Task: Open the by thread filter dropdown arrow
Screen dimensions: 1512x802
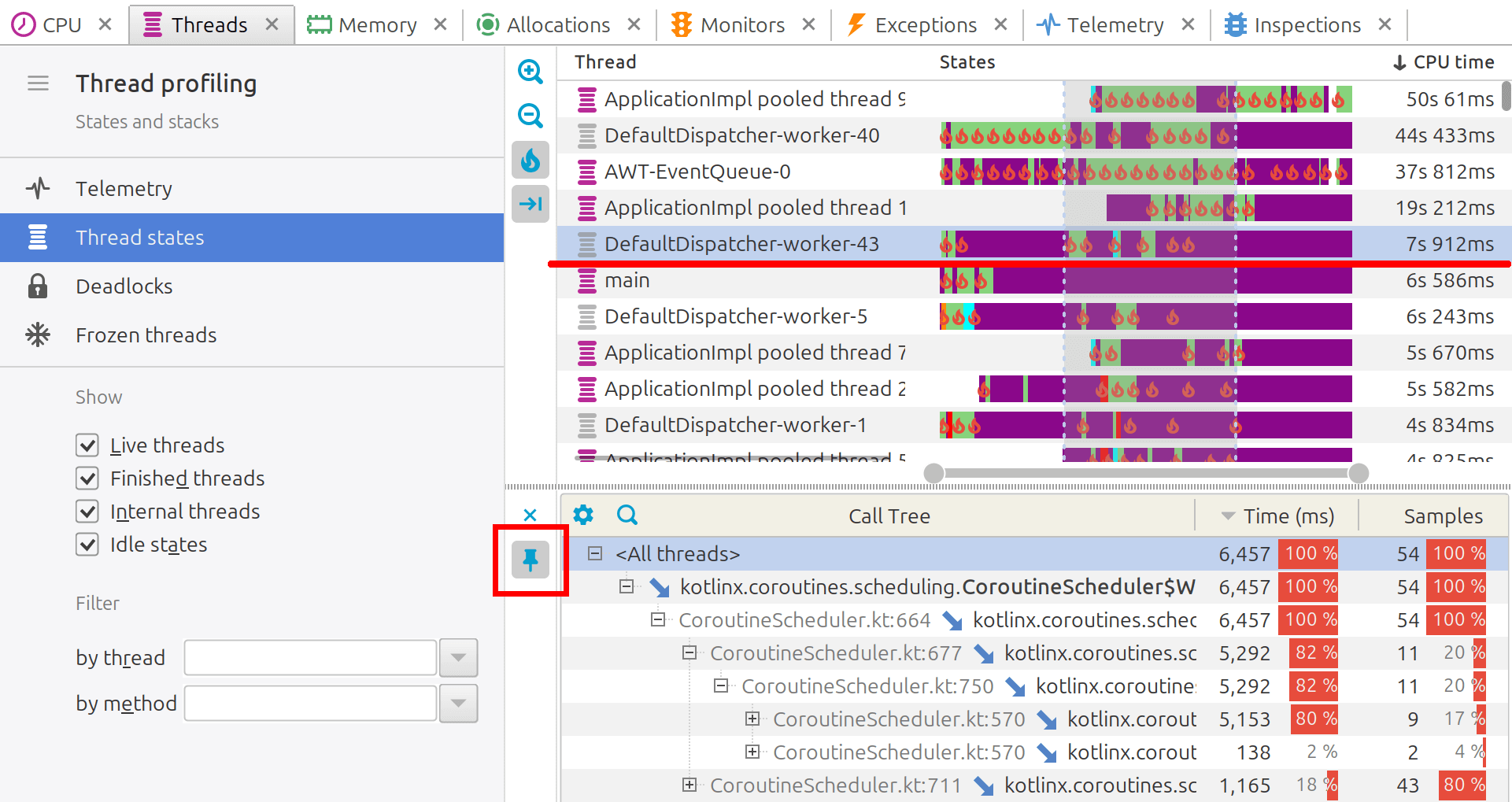Action: [458, 657]
